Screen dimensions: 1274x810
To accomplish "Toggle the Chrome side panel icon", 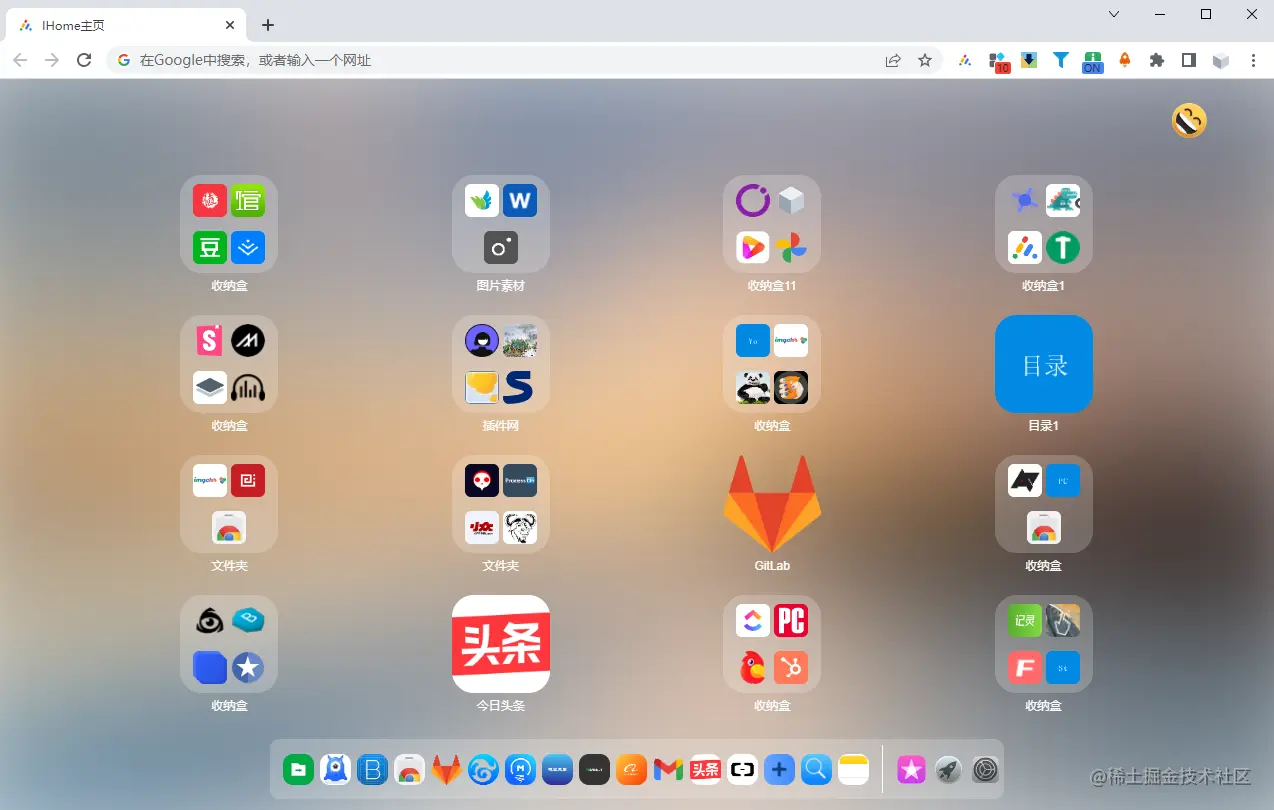I will tap(1189, 60).
